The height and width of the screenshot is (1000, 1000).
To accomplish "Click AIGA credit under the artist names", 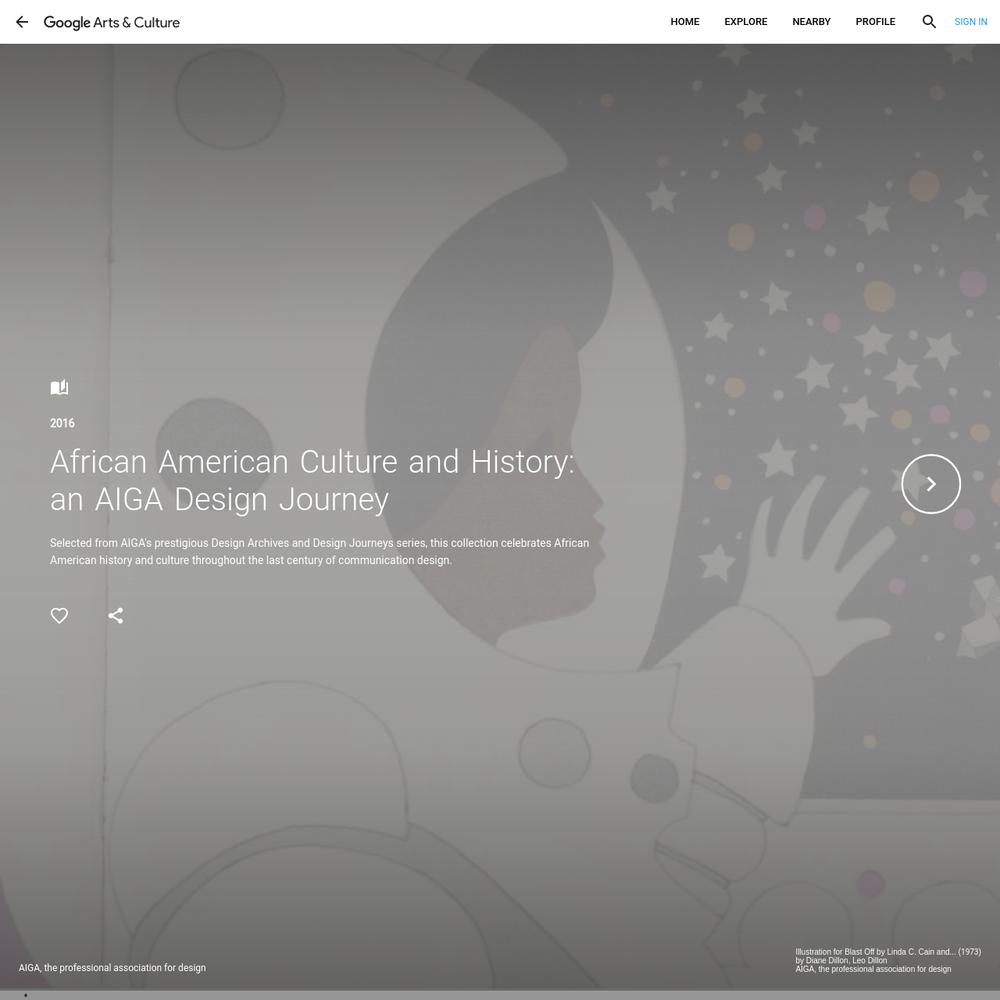I will click(873, 969).
